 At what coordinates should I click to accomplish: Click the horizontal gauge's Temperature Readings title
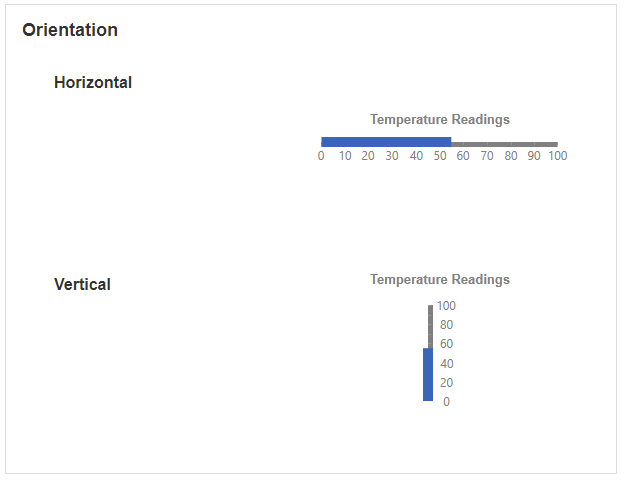[440, 119]
